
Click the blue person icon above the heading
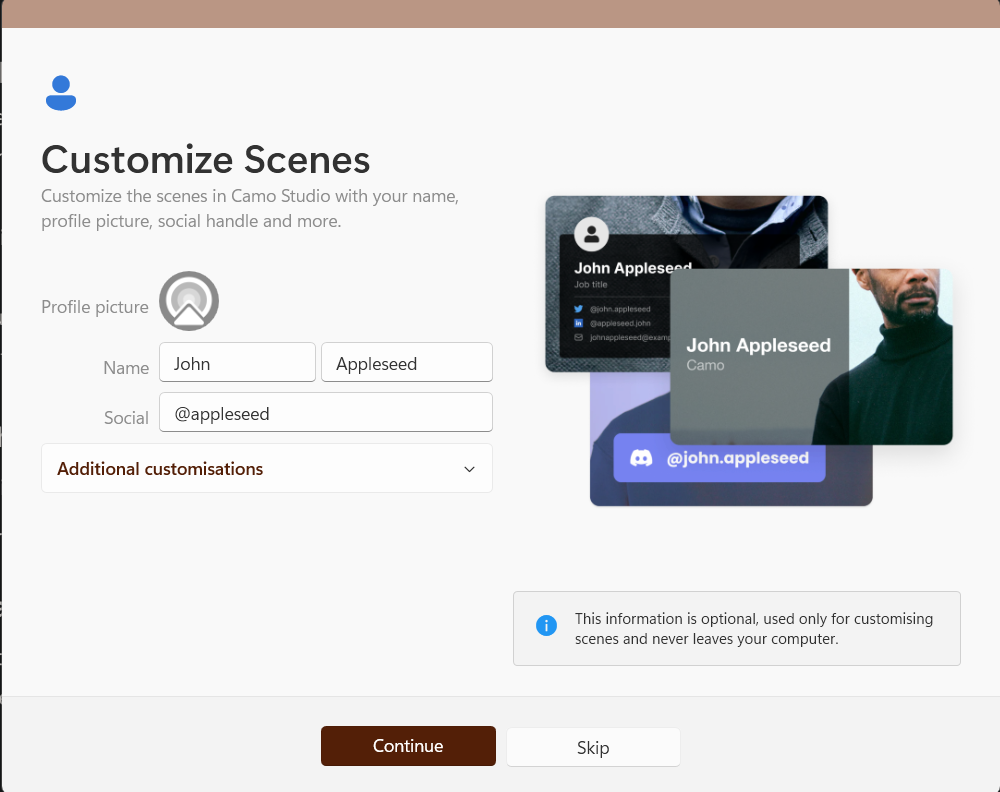coord(61,93)
